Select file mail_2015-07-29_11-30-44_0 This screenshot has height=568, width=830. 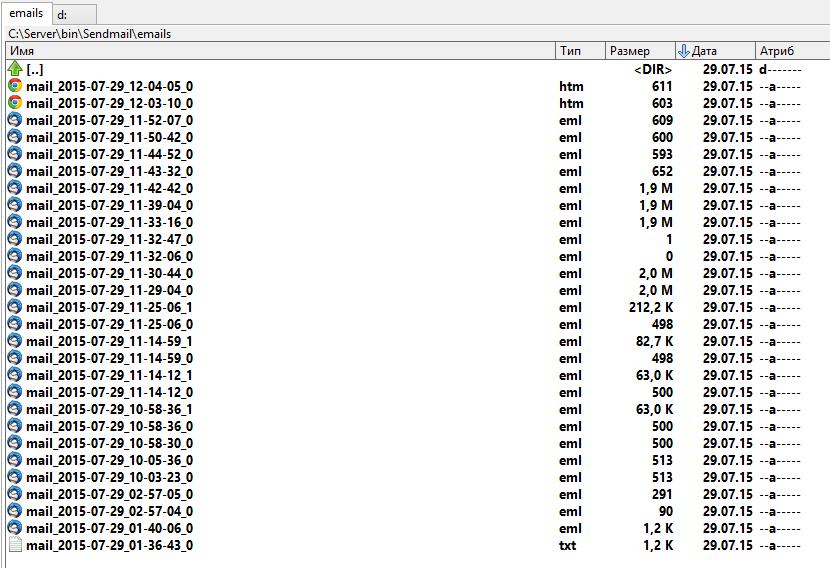point(110,273)
